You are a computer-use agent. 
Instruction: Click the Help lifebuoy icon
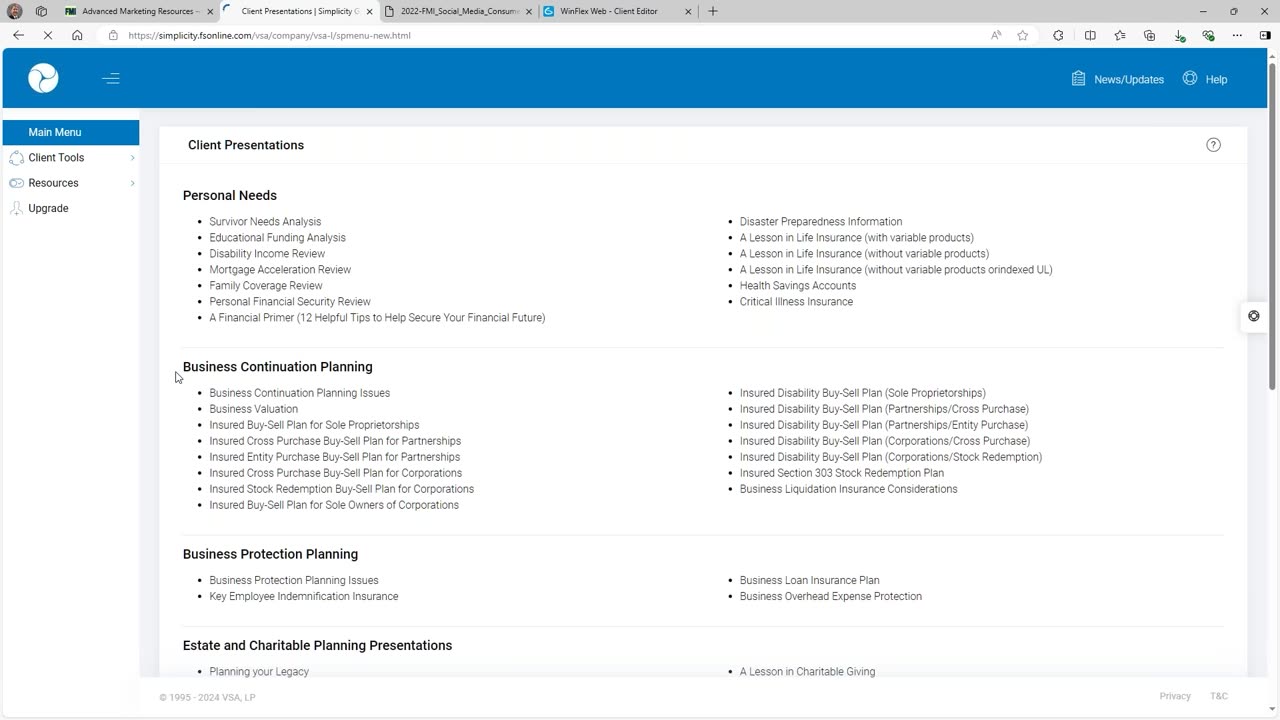click(x=1190, y=78)
